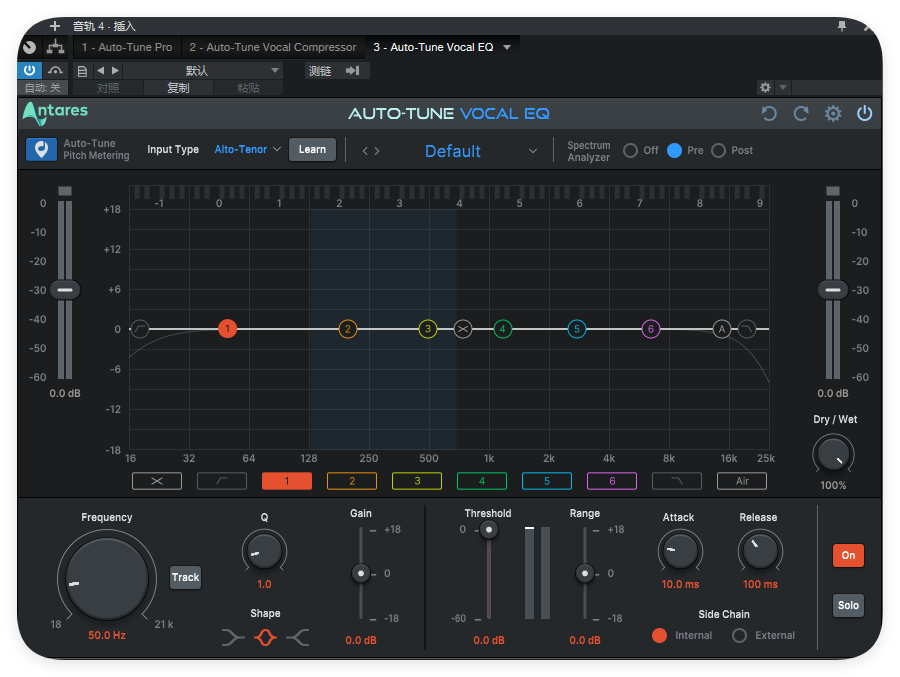Open the routing tree icon
900x677 pixels.
[56, 47]
